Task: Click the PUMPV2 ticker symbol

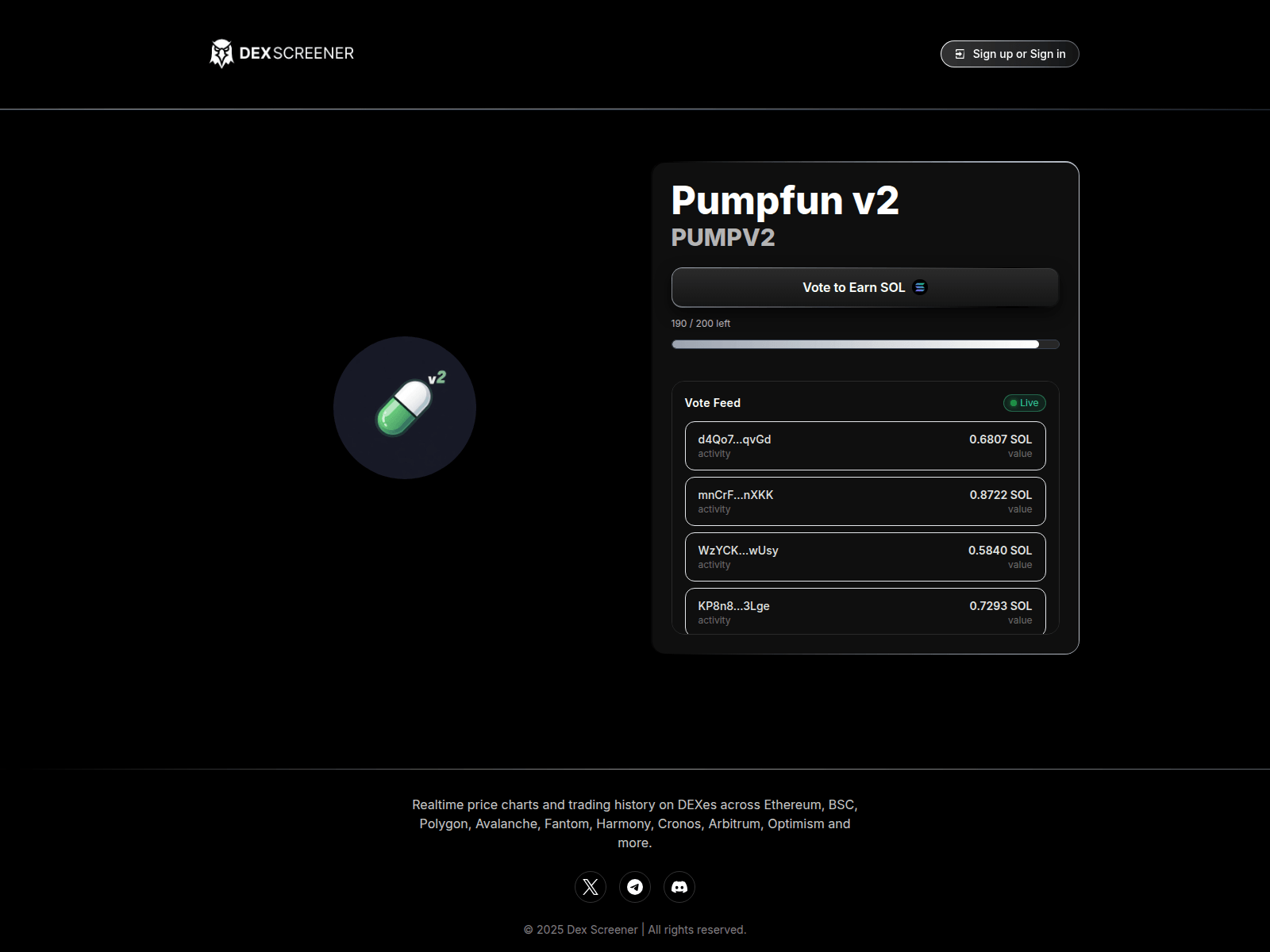Action: pyautogui.click(x=723, y=238)
